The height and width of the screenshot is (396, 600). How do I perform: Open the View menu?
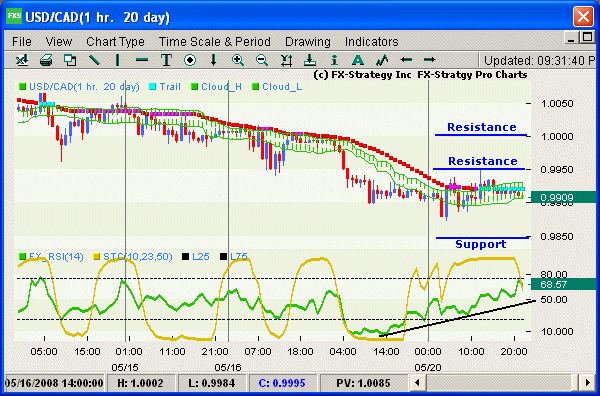59,41
